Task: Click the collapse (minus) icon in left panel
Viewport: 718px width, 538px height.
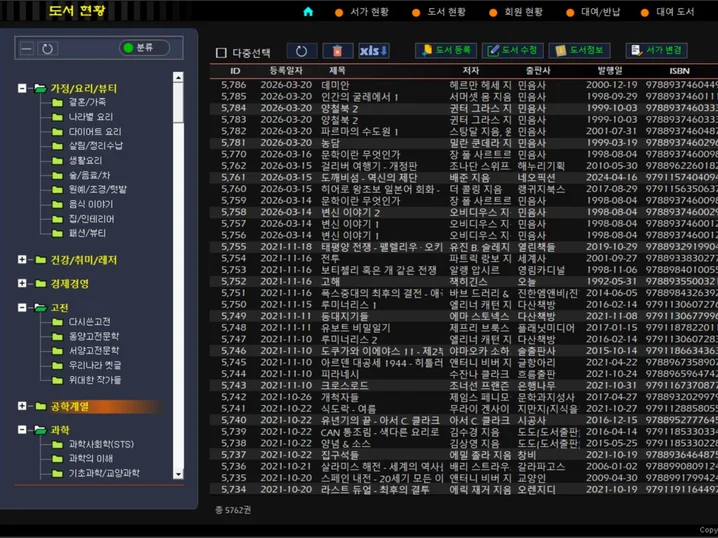Action: click(x=27, y=49)
